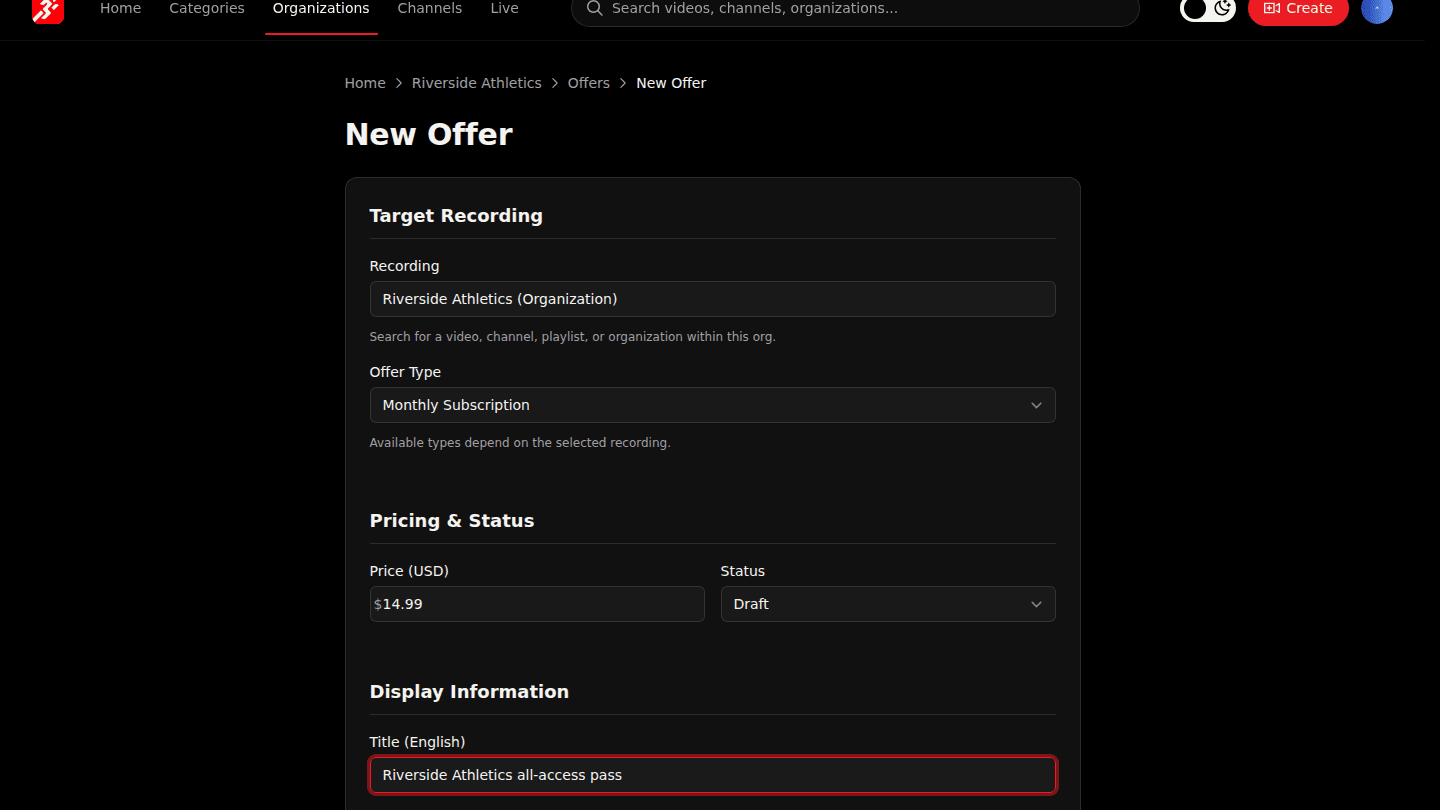Click the search magnifier icon
The height and width of the screenshot is (810, 1440).
(594, 8)
